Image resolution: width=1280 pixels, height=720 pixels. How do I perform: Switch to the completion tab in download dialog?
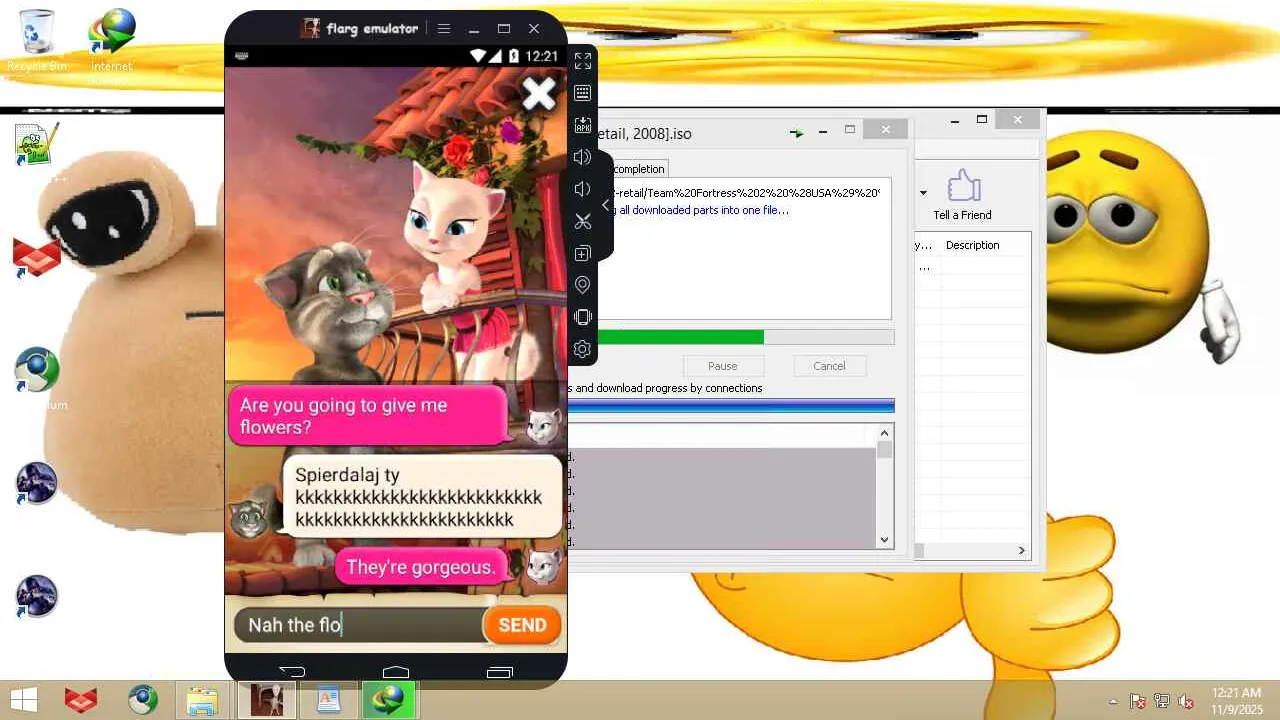(639, 169)
